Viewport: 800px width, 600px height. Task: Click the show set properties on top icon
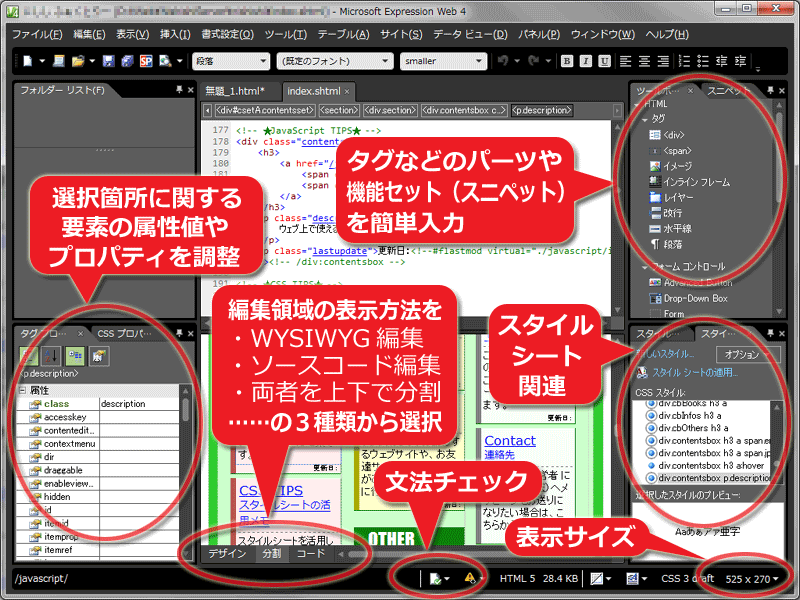[x=75, y=356]
